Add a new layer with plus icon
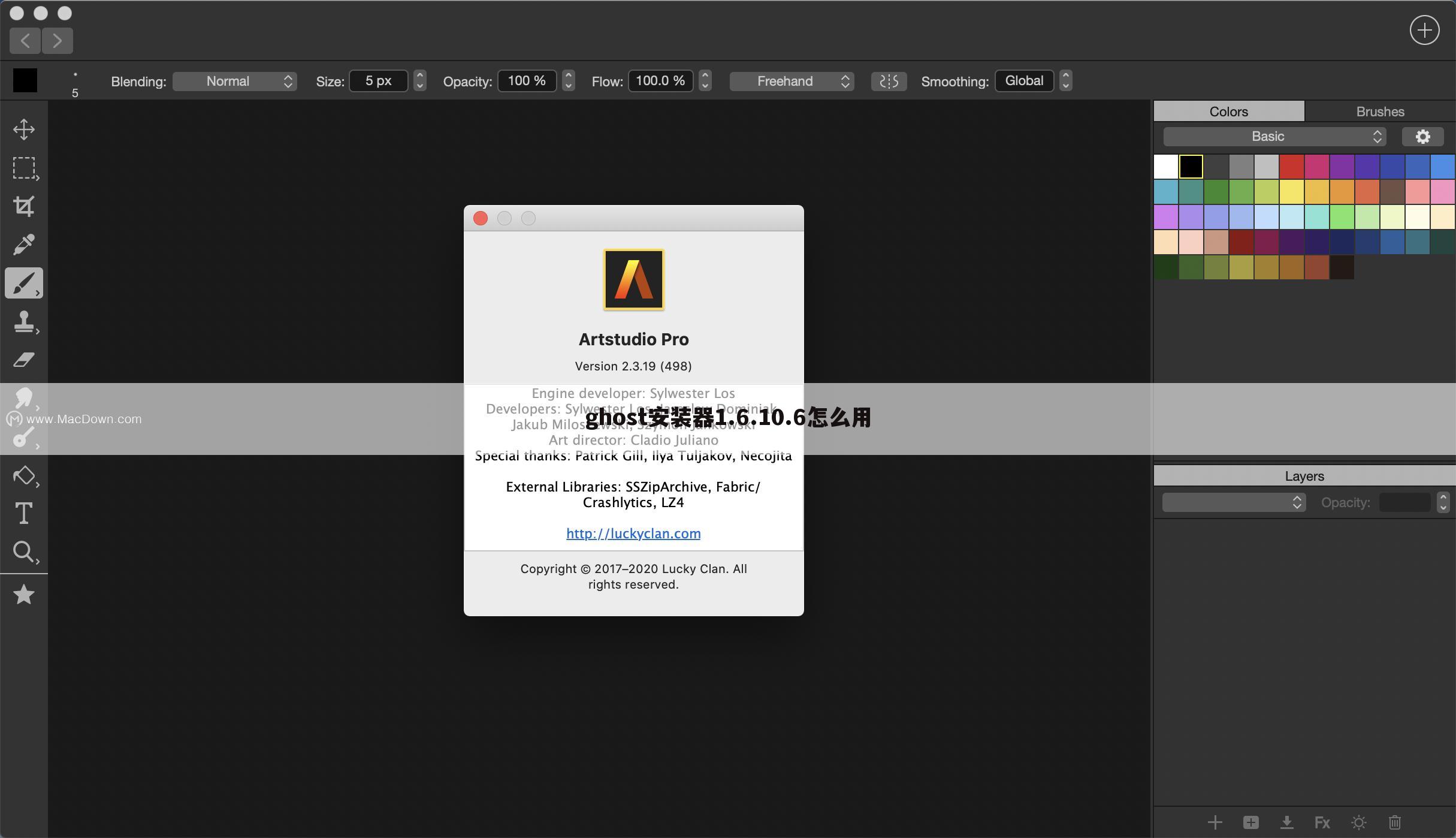1456x838 pixels. click(1215, 822)
